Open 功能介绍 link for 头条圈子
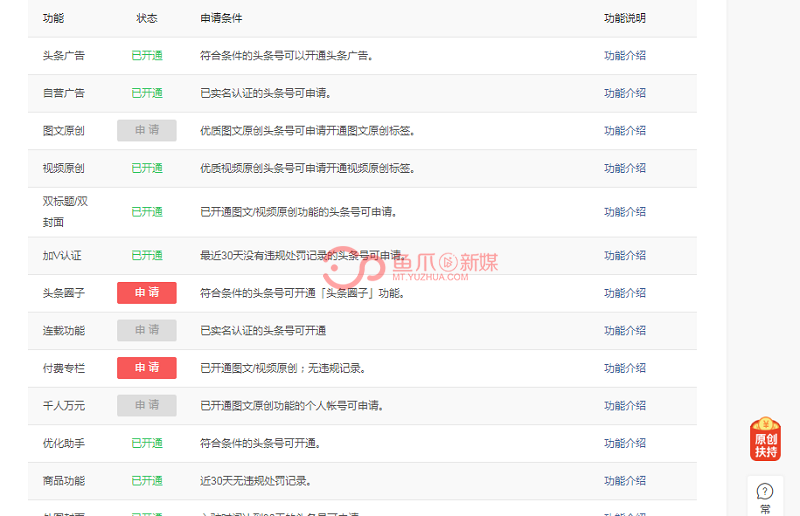 [x=625, y=293]
